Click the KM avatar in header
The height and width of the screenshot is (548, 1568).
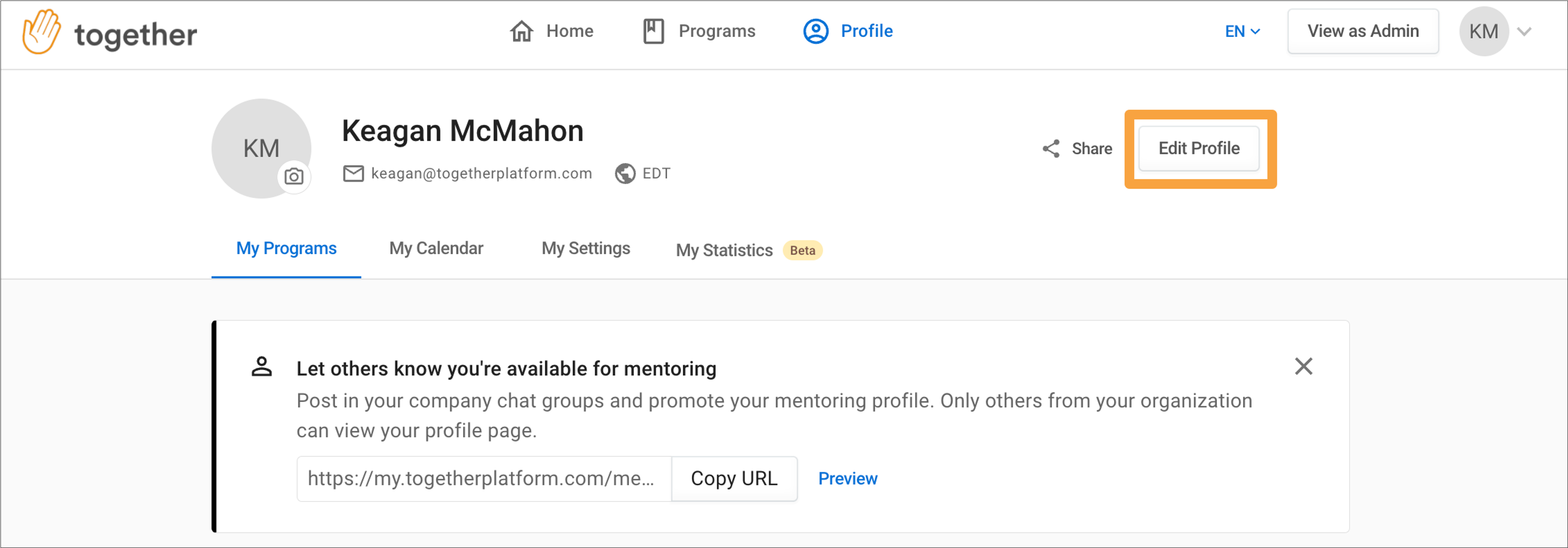pos(1484,32)
